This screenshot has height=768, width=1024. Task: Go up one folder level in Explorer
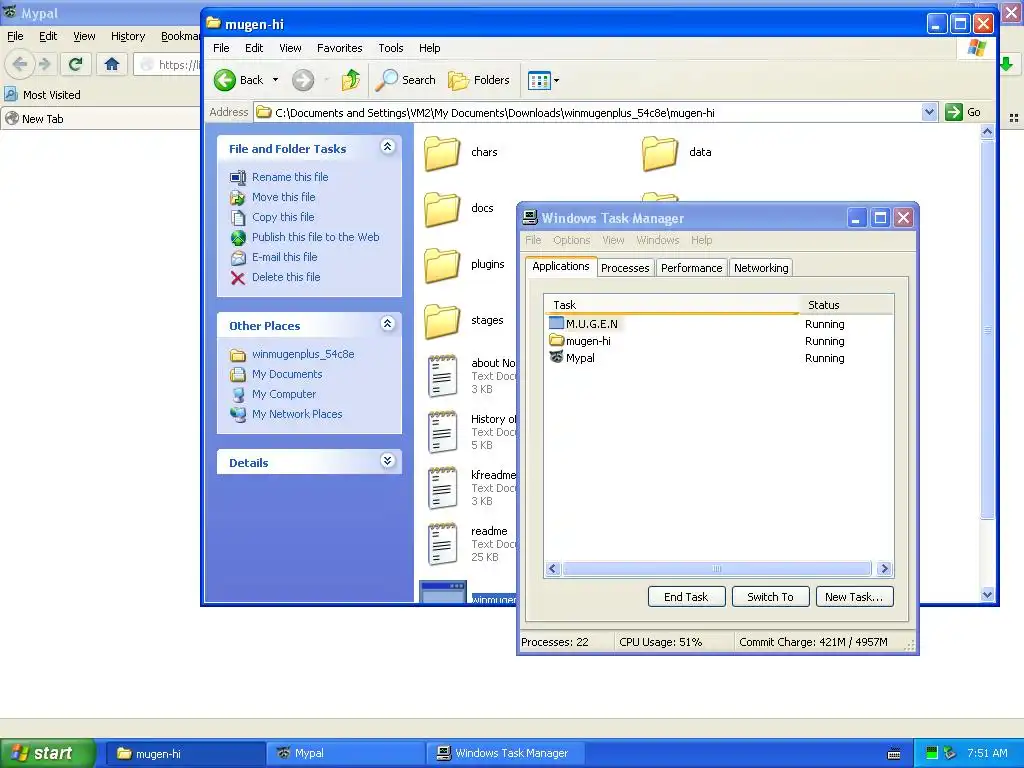coord(351,80)
